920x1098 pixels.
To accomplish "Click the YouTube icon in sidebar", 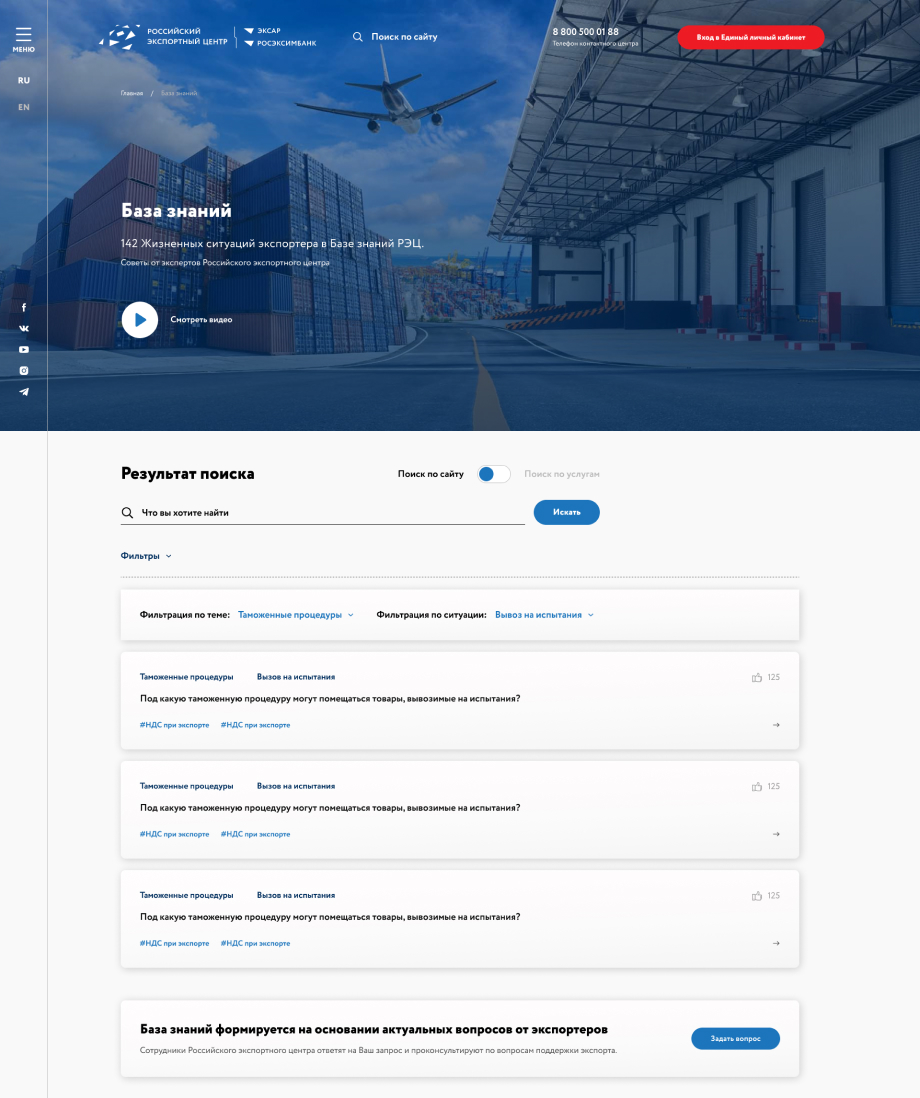I will (x=24, y=350).
